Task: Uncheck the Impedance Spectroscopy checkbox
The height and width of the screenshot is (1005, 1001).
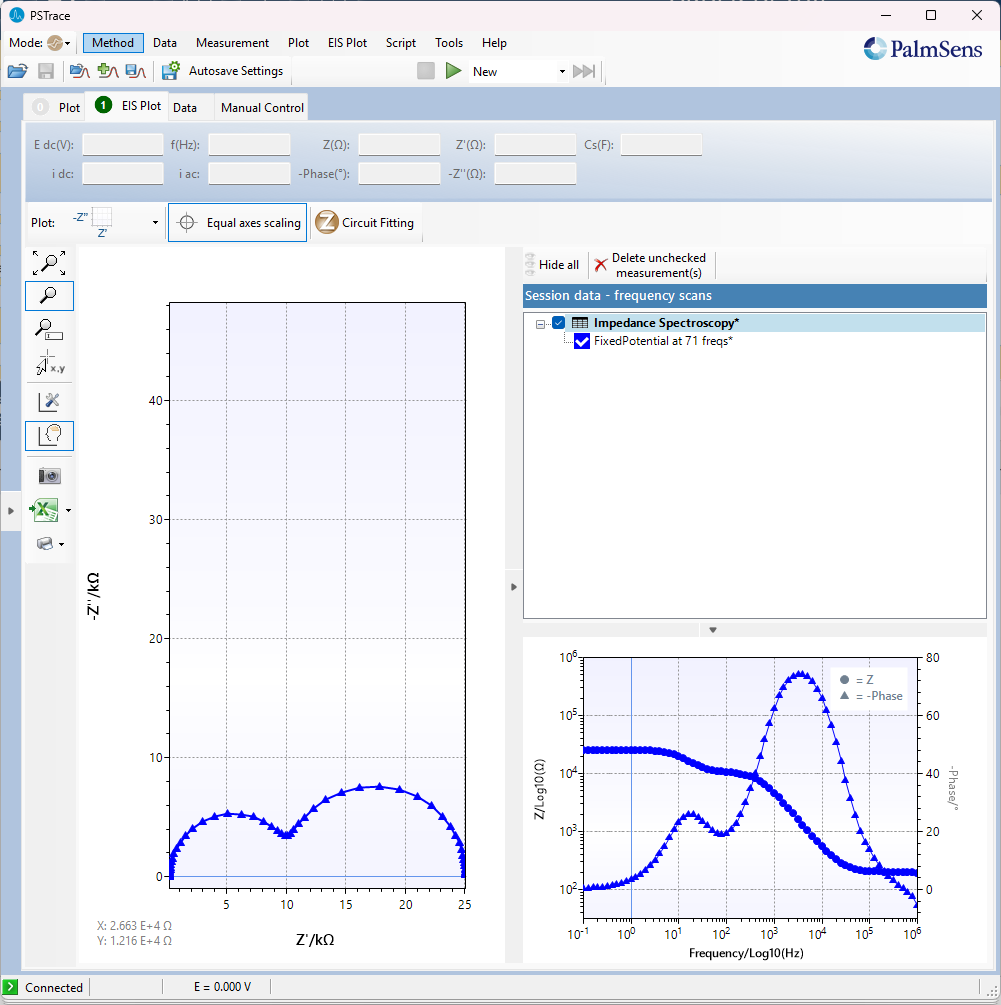Action: click(558, 323)
